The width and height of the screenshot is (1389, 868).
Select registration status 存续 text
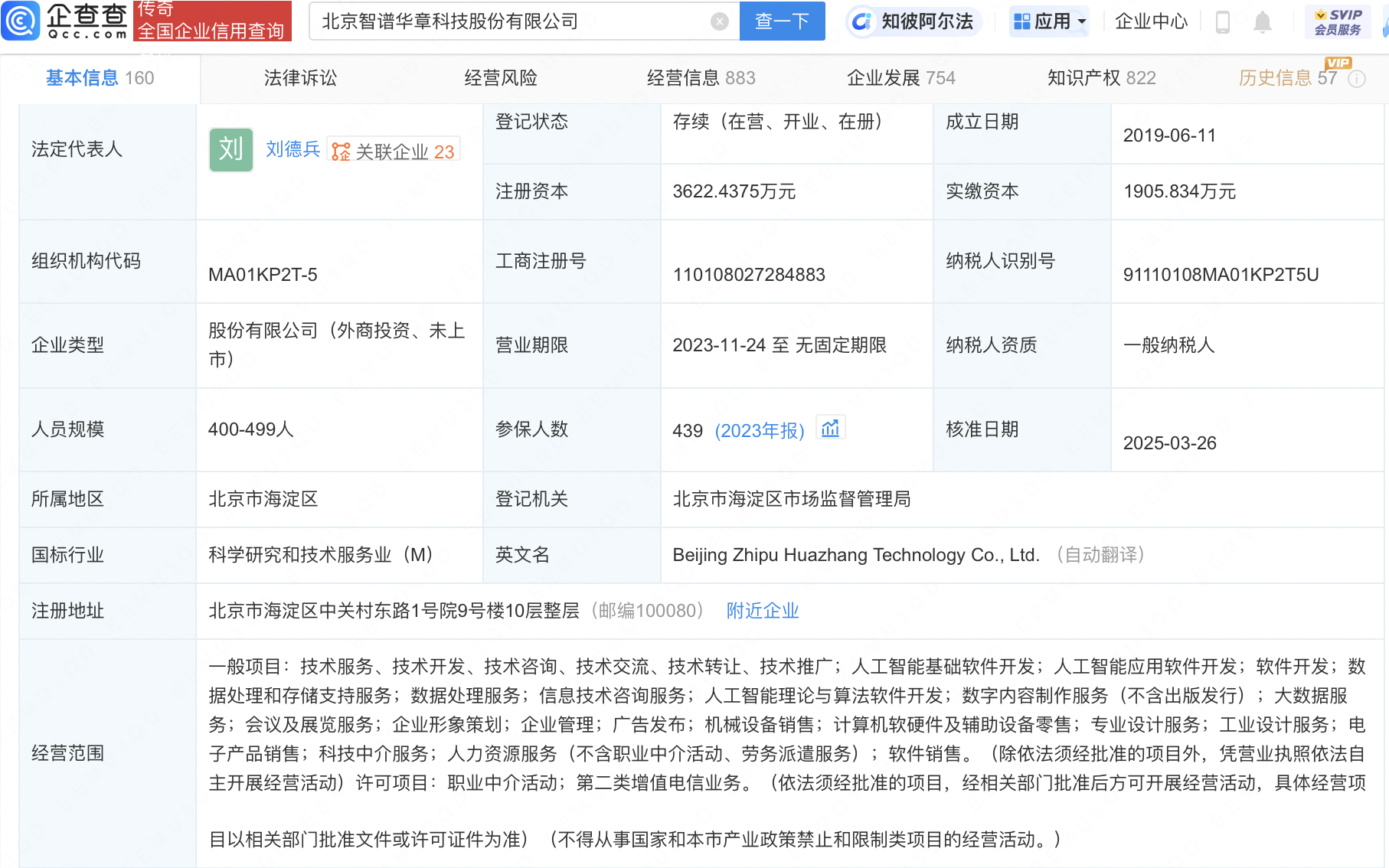pyautogui.click(x=778, y=122)
